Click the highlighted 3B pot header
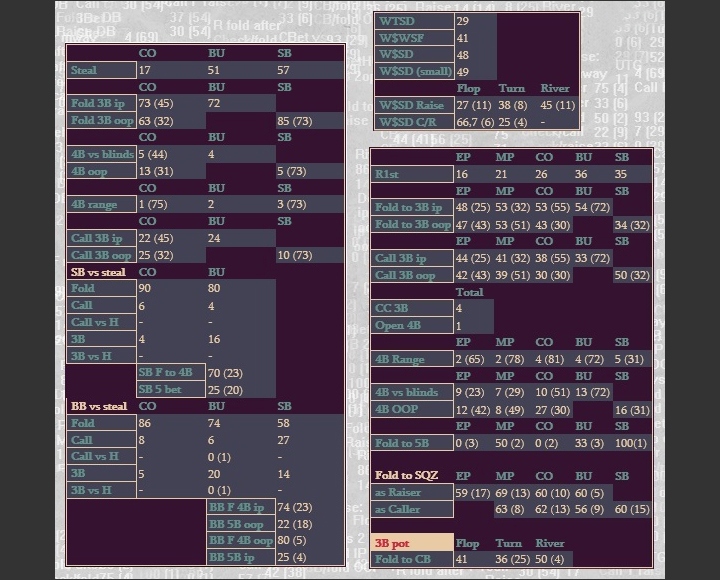The width and height of the screenshot is (720, 580). point(411,542)
